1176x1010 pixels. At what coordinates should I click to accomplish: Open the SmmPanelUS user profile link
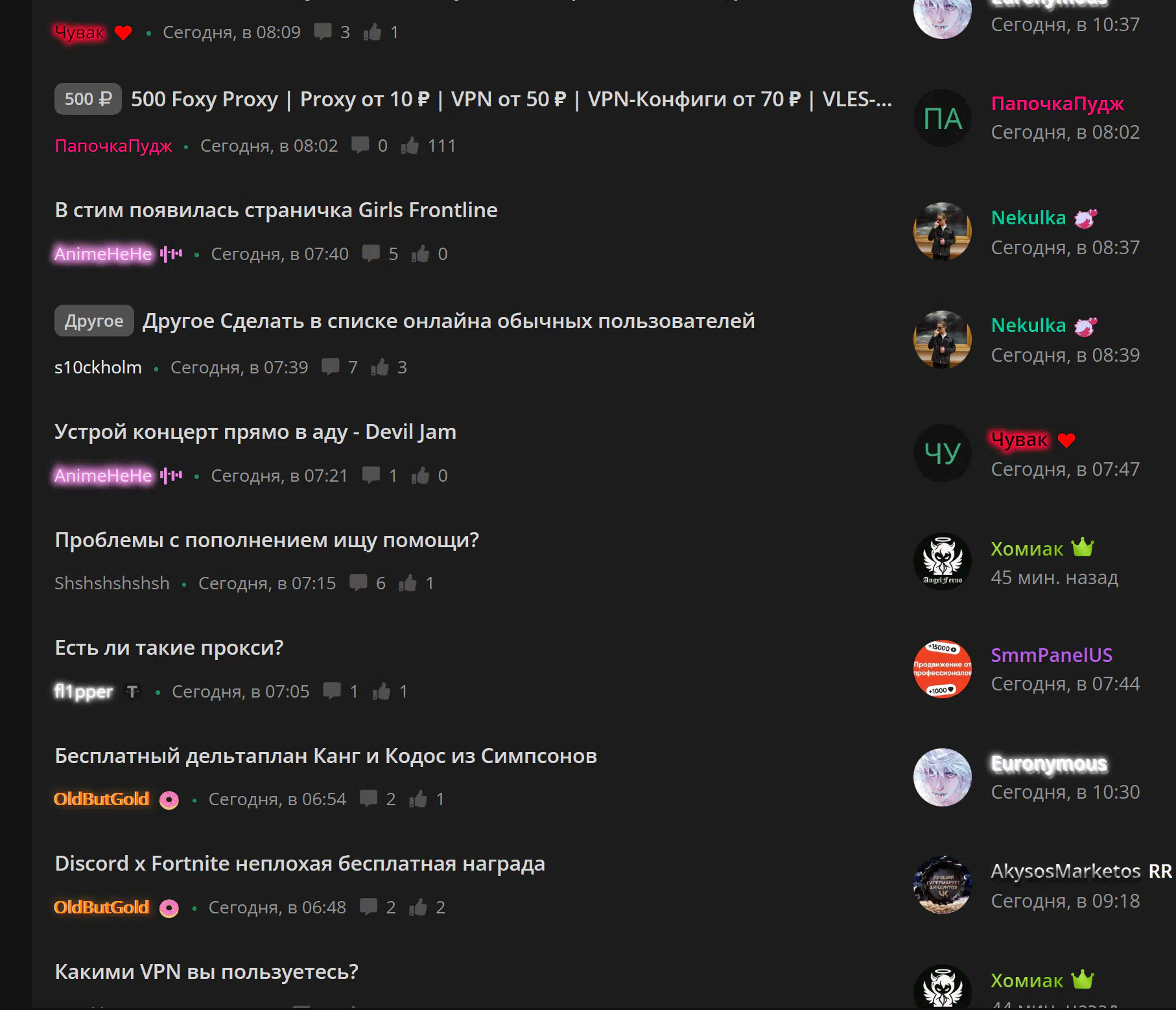(1052, 655)
